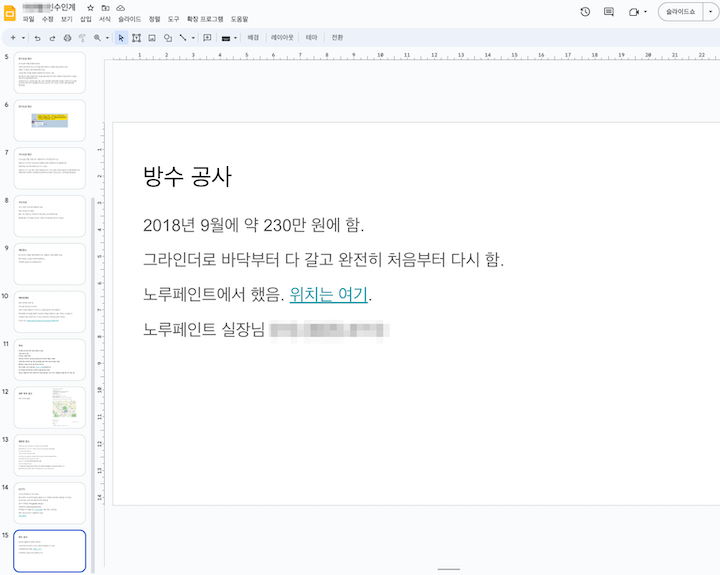Click the filmstrip vertical scrollbar
This screenshot has height=575, width=720.
93,385
